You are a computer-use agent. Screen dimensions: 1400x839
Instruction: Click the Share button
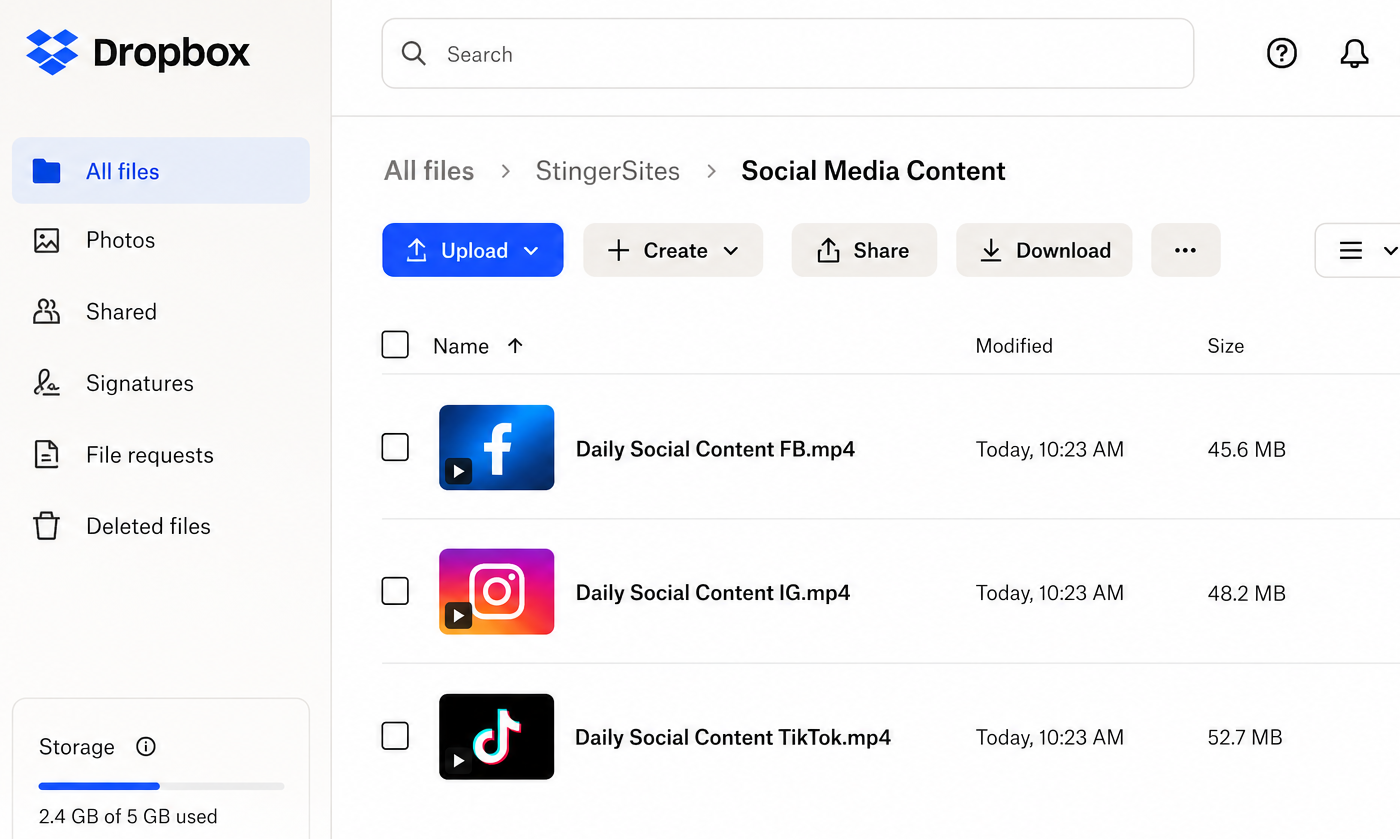point(864,250)
